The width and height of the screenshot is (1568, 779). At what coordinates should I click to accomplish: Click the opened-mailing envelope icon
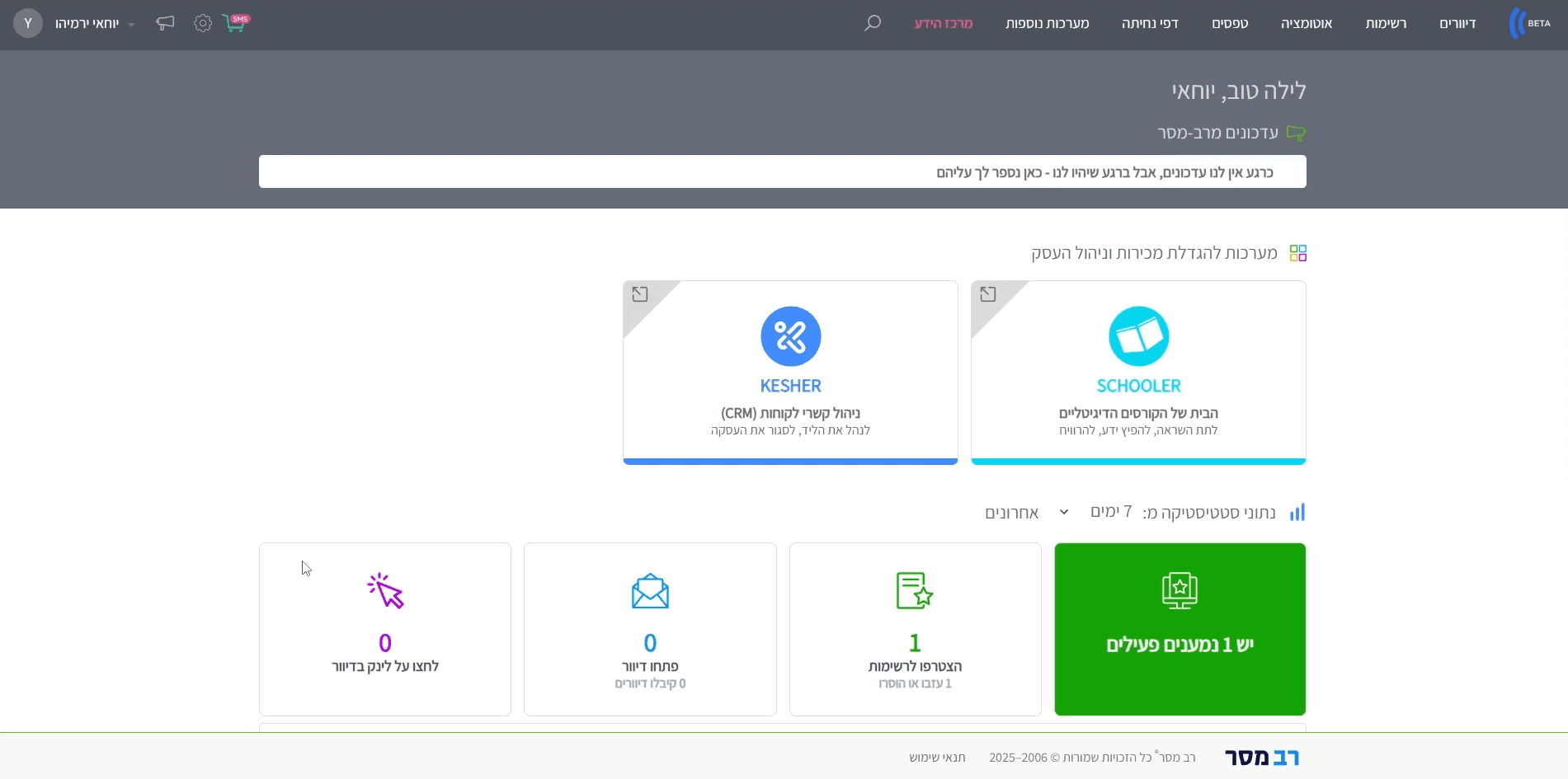click(650, 591)
